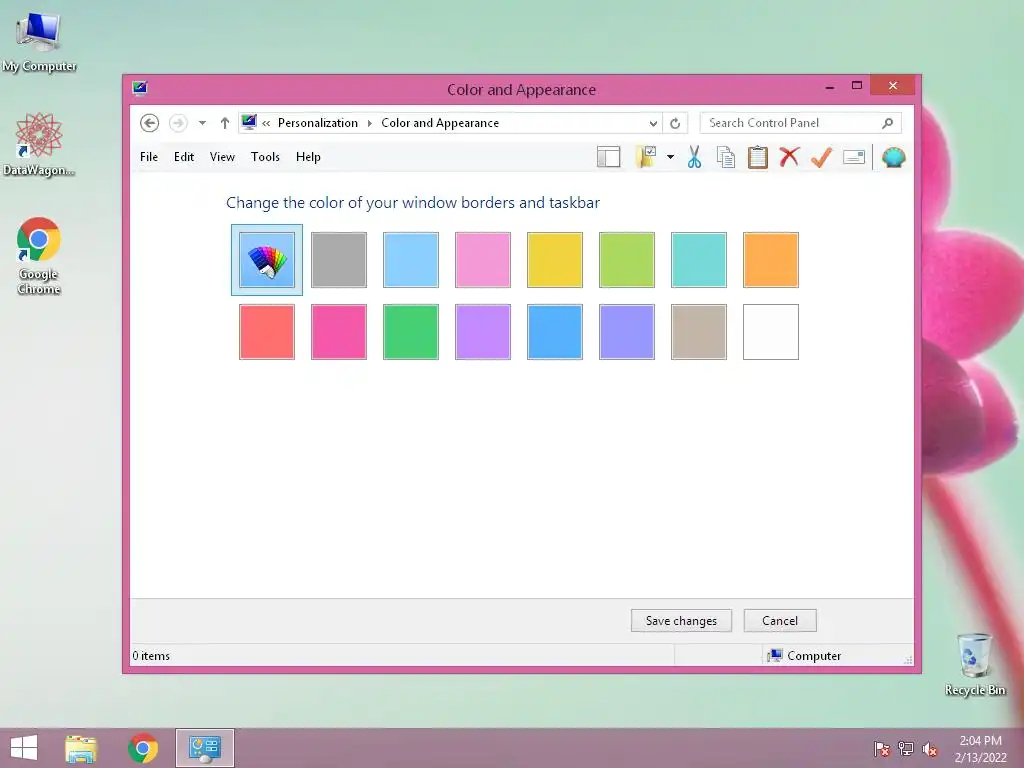Click the orange checkmark icon
Screen dimensions: 1024x768
point(821,157)
